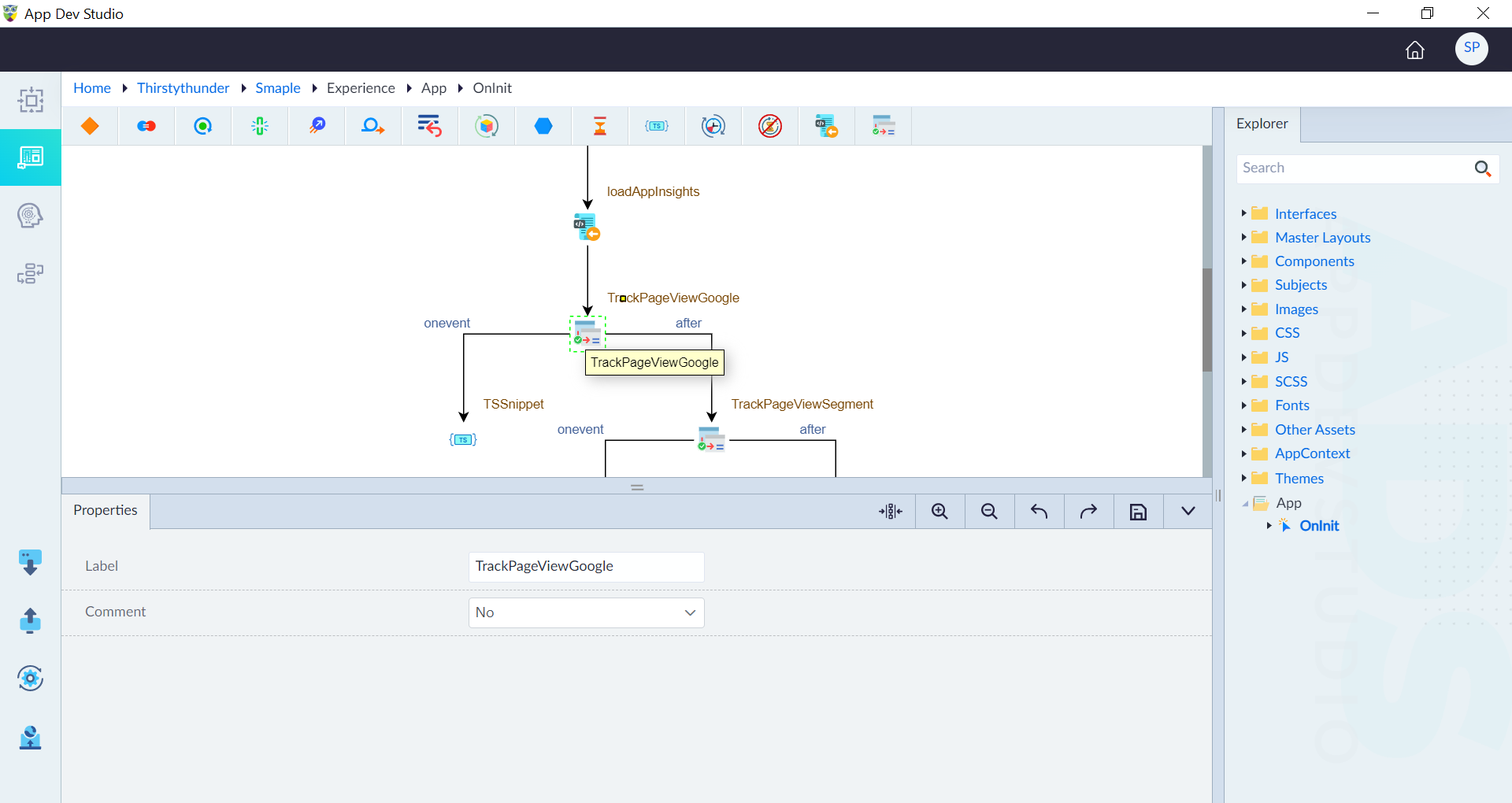Open the Themes folder
Screen dimensions: 1512x803
[1299, 479]
